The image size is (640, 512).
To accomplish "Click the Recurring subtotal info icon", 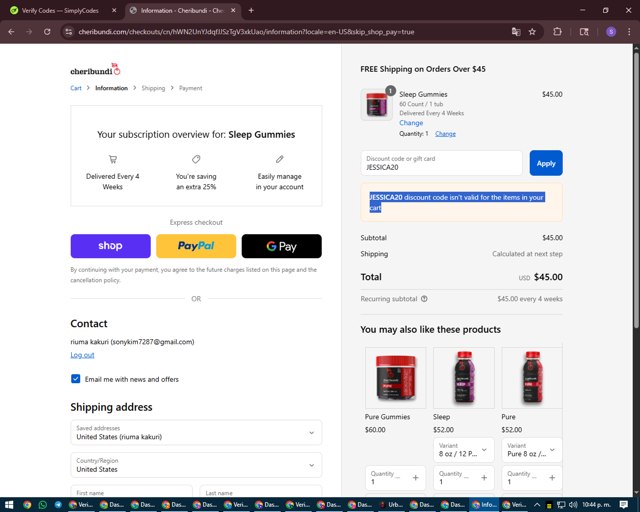I will pos(424,299).
